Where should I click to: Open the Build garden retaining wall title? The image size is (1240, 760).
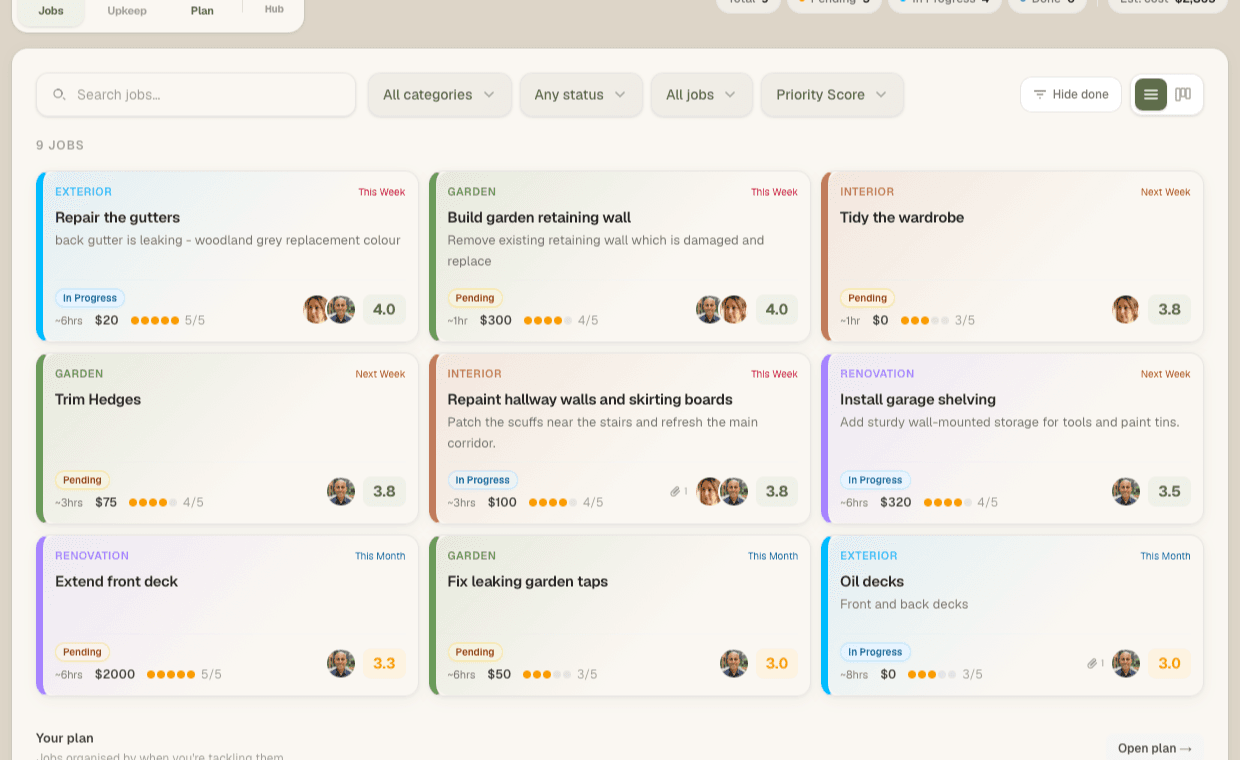(539, 217)
